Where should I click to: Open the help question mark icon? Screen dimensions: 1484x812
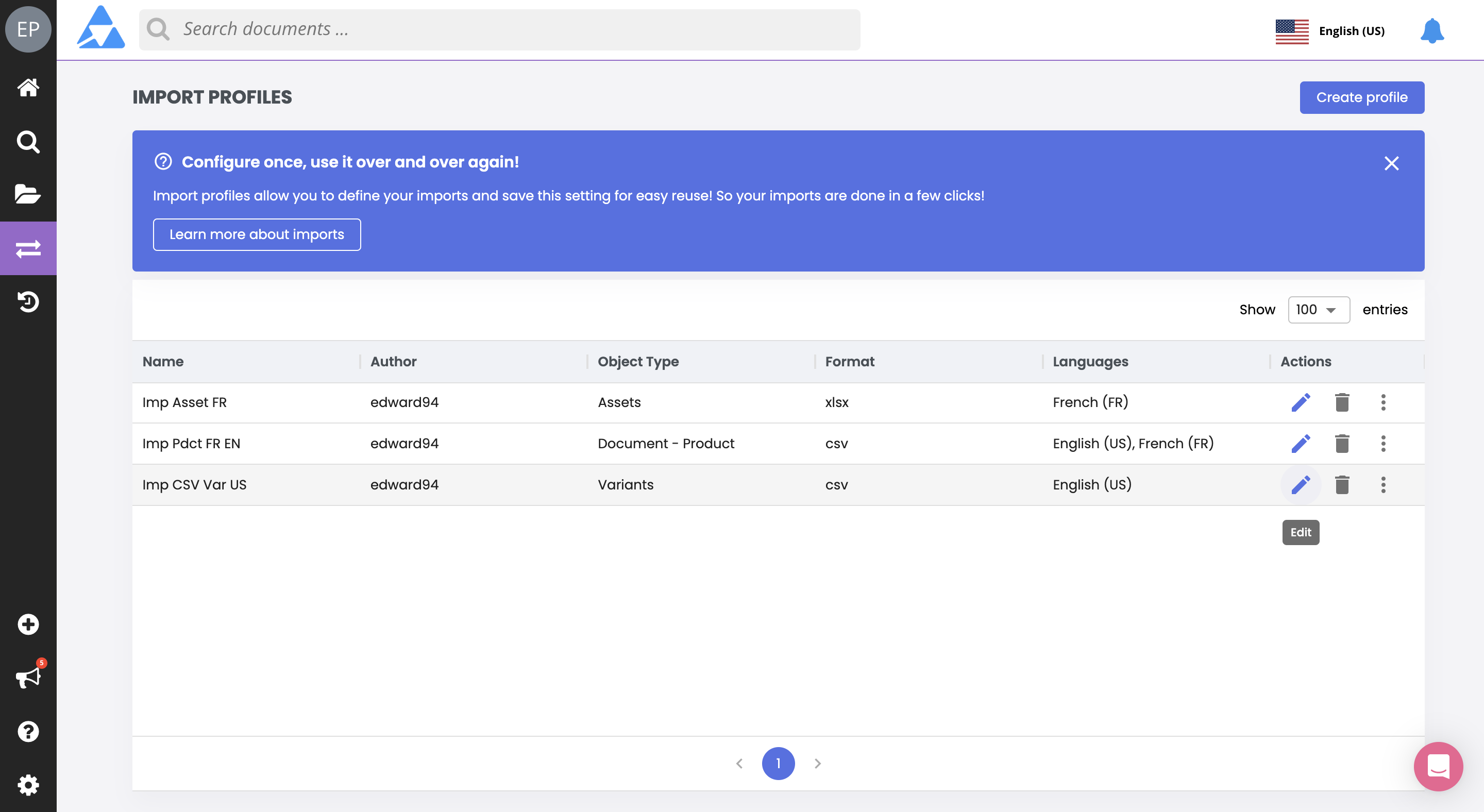click(28, 732)
